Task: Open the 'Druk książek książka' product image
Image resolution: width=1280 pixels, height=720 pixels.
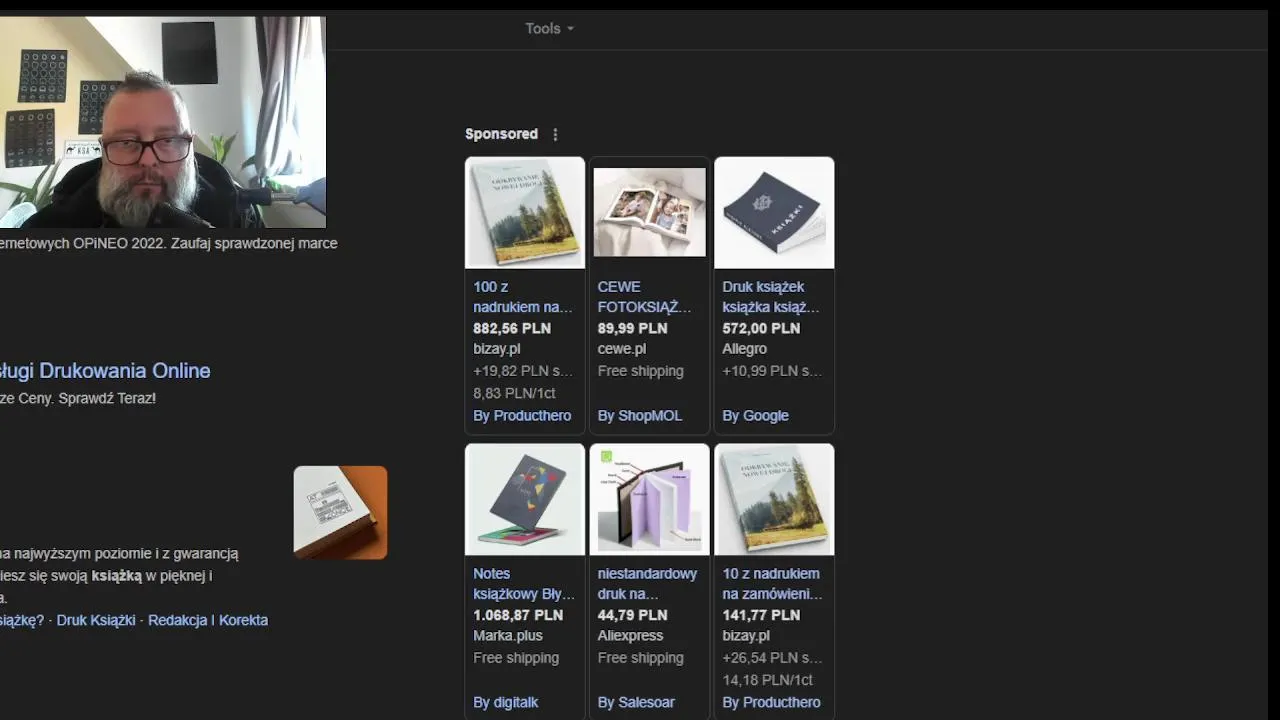Action: (x=774, y=213)
